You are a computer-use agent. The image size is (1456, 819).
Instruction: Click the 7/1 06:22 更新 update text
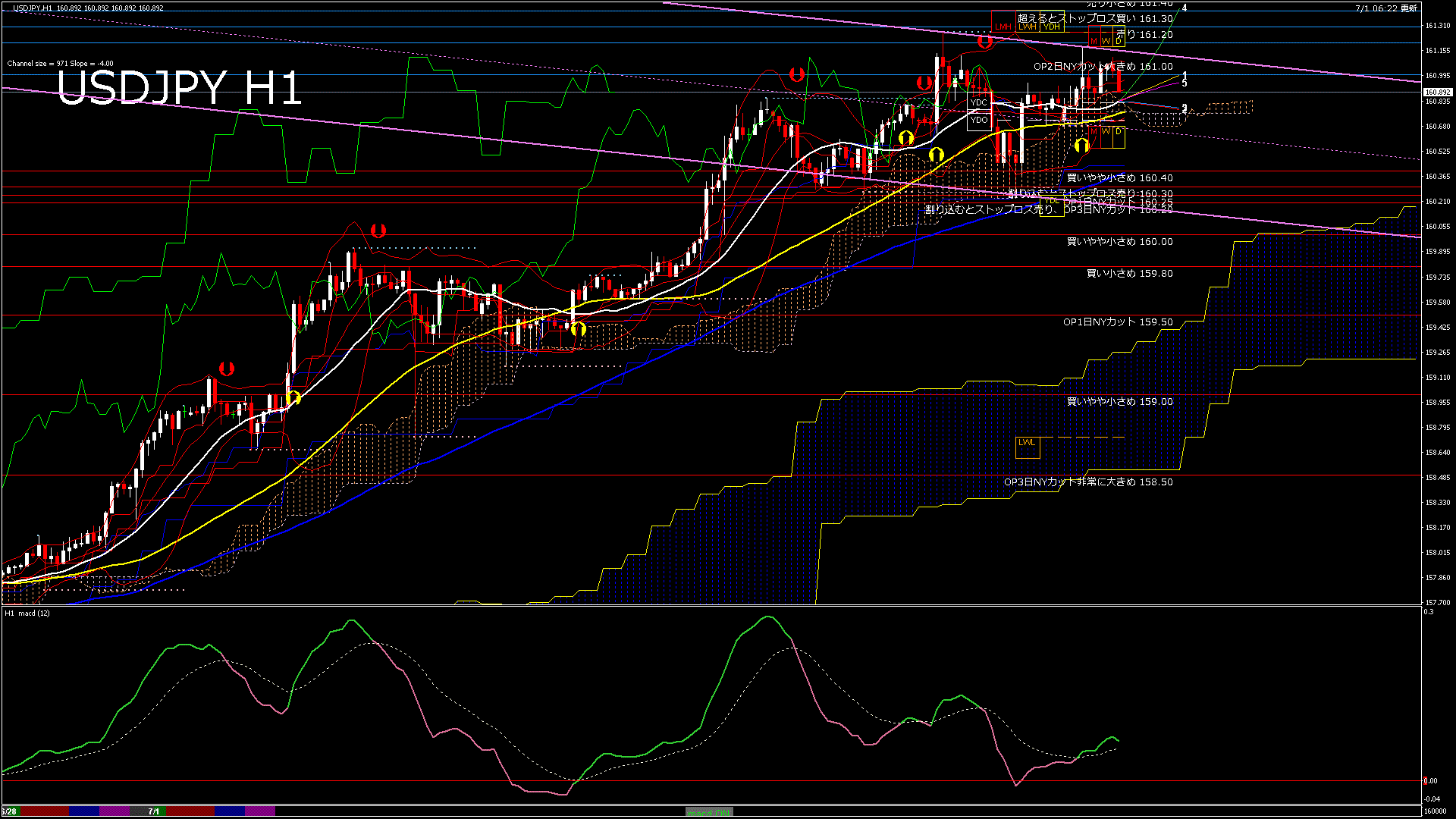(x=1385, y=8)
